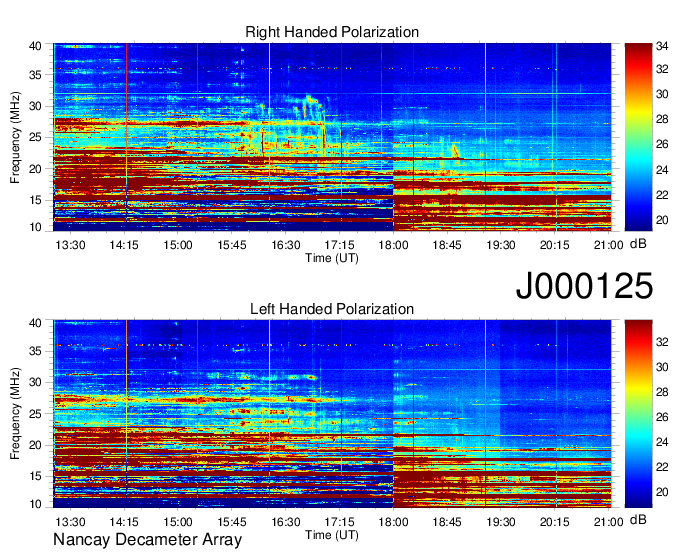The width and height of the screenshot is (680, 552).
Task: Click the Left Handed Polarization spectrogram plot
Action: click(x=332, y=414)
